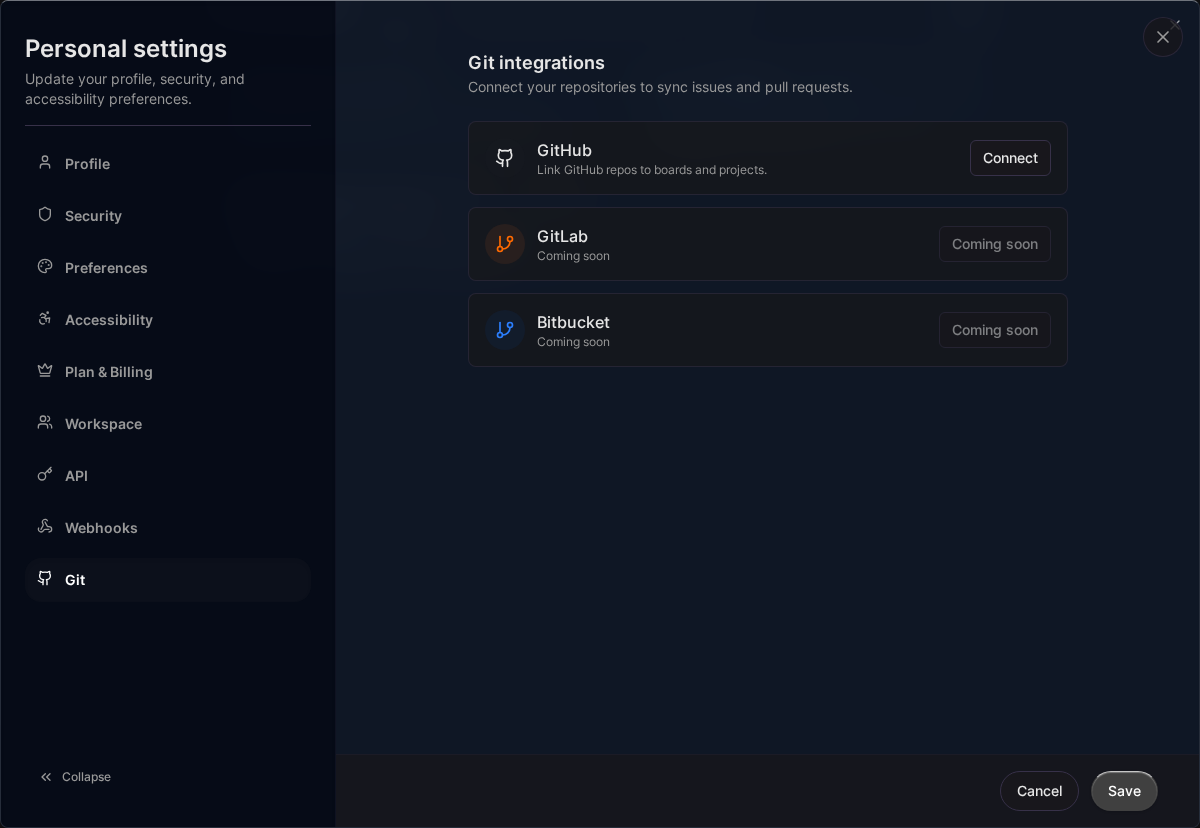Open Security settings via the shield icon
This screenshot has height=828, width=1200.
coord(44,215)
